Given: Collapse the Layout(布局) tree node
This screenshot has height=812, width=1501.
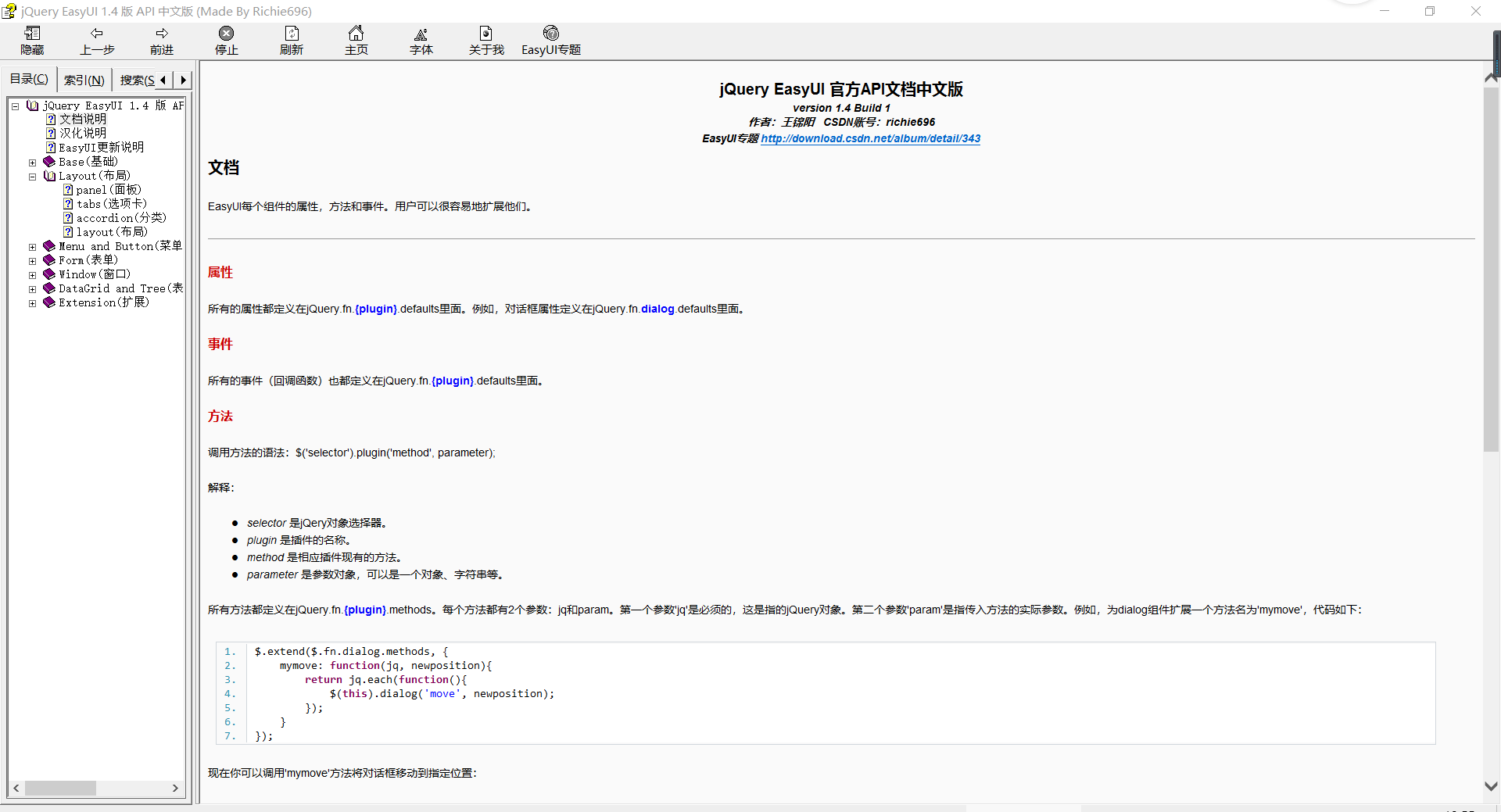Looking at the screenshot, I should coord(32,177).
